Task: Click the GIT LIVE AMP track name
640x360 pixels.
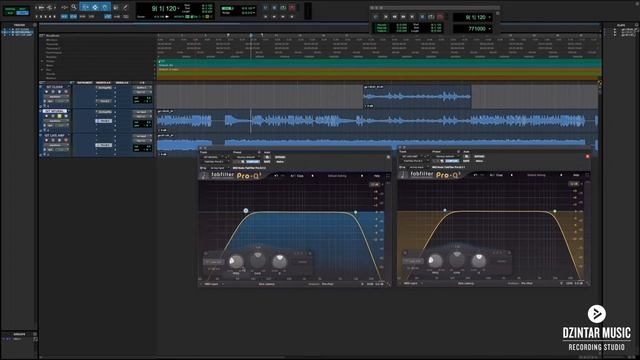Action: tap(55, 135)
